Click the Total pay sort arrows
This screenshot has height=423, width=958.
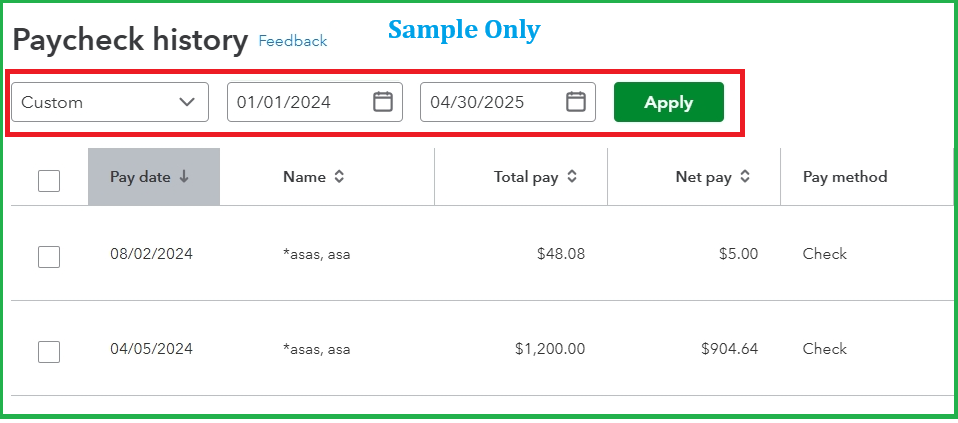pyautogui.click(x=571, y=177)
